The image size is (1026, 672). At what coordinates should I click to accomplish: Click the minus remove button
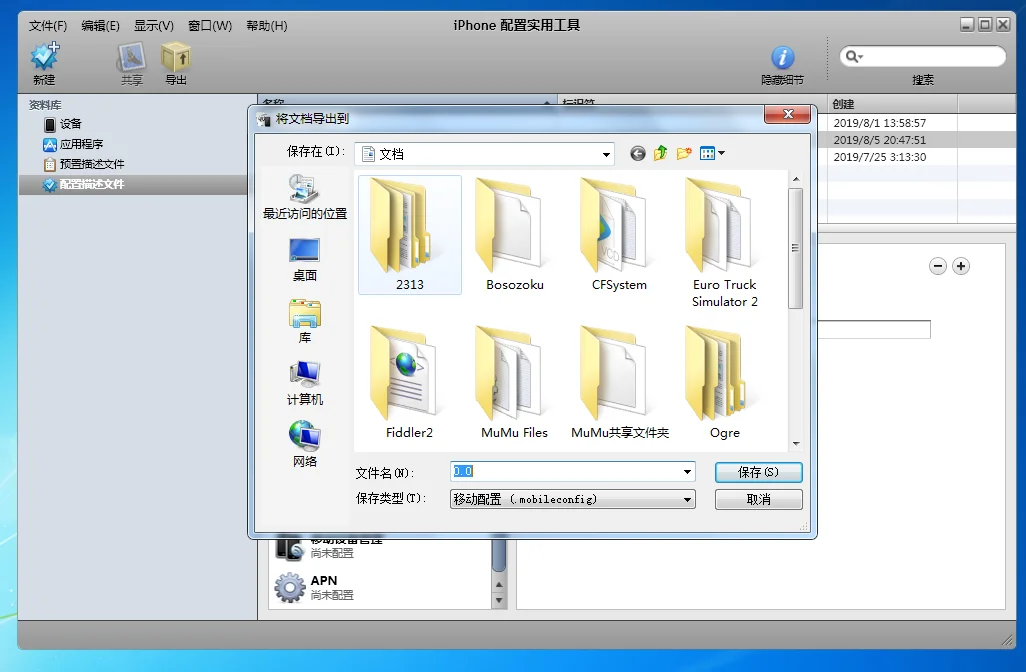pyautogui.click(x=938, y=266)
